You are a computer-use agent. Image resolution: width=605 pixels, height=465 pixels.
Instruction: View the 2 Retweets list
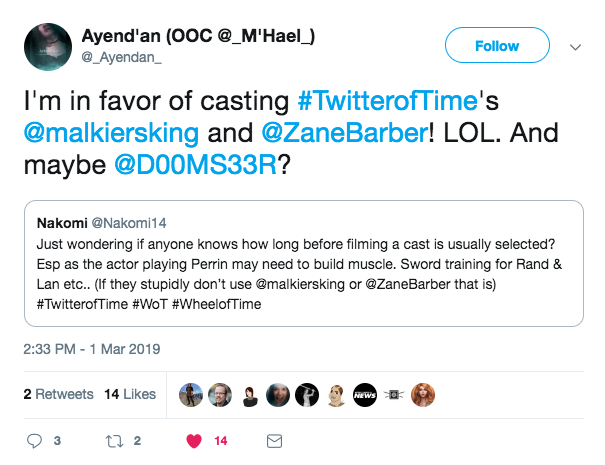pyautogui.click(x=58, y=394)
